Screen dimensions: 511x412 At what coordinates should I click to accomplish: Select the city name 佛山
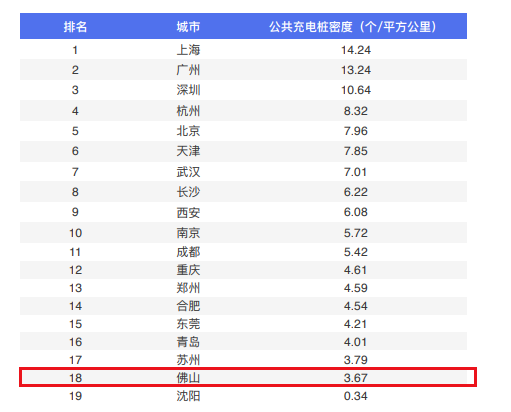[188, 378]
